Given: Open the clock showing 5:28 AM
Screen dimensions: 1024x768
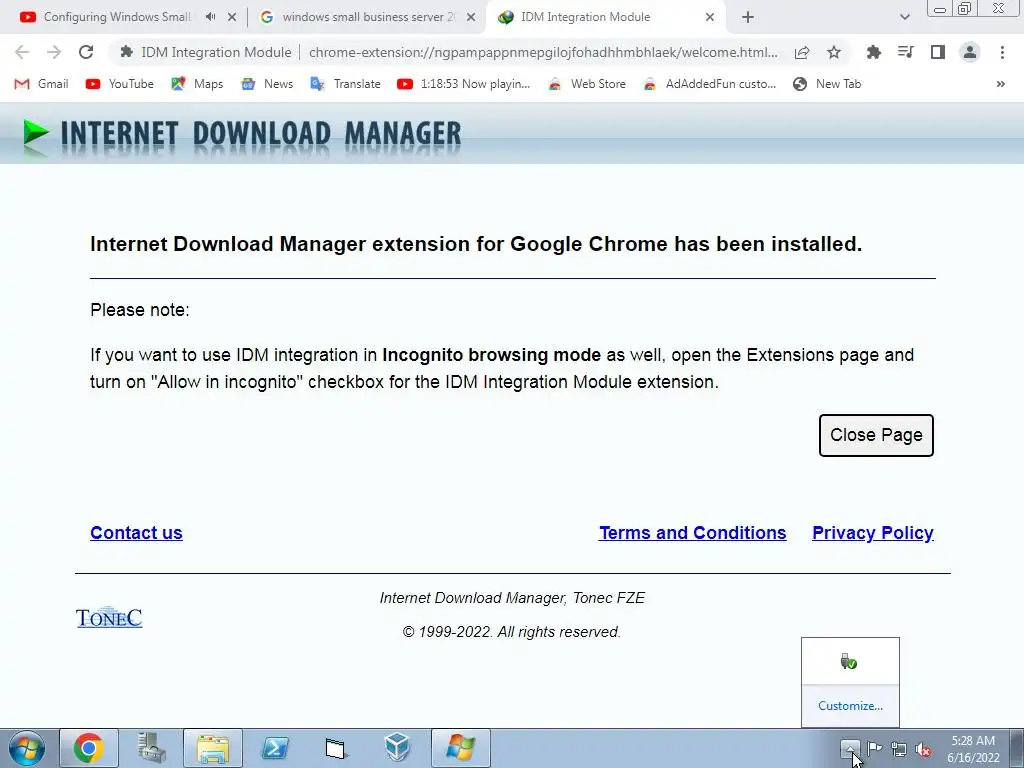Looking at the screenshot, I should pos(972,749).
